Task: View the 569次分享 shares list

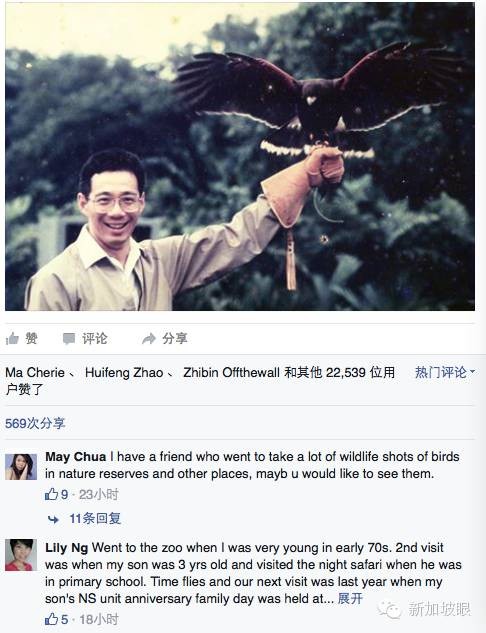Action: (35, 423)
